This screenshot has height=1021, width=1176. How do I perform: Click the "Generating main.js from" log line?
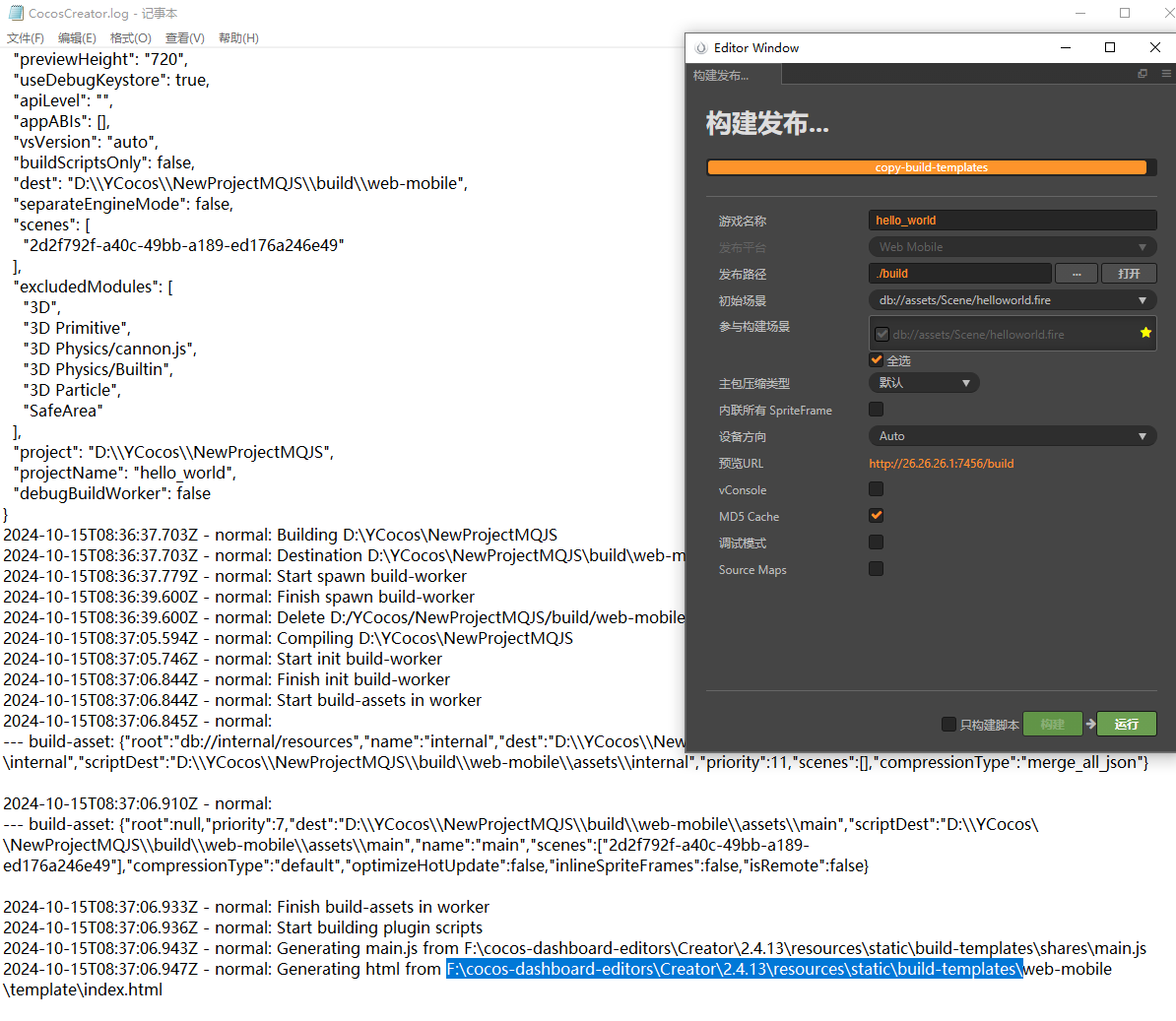575,949
